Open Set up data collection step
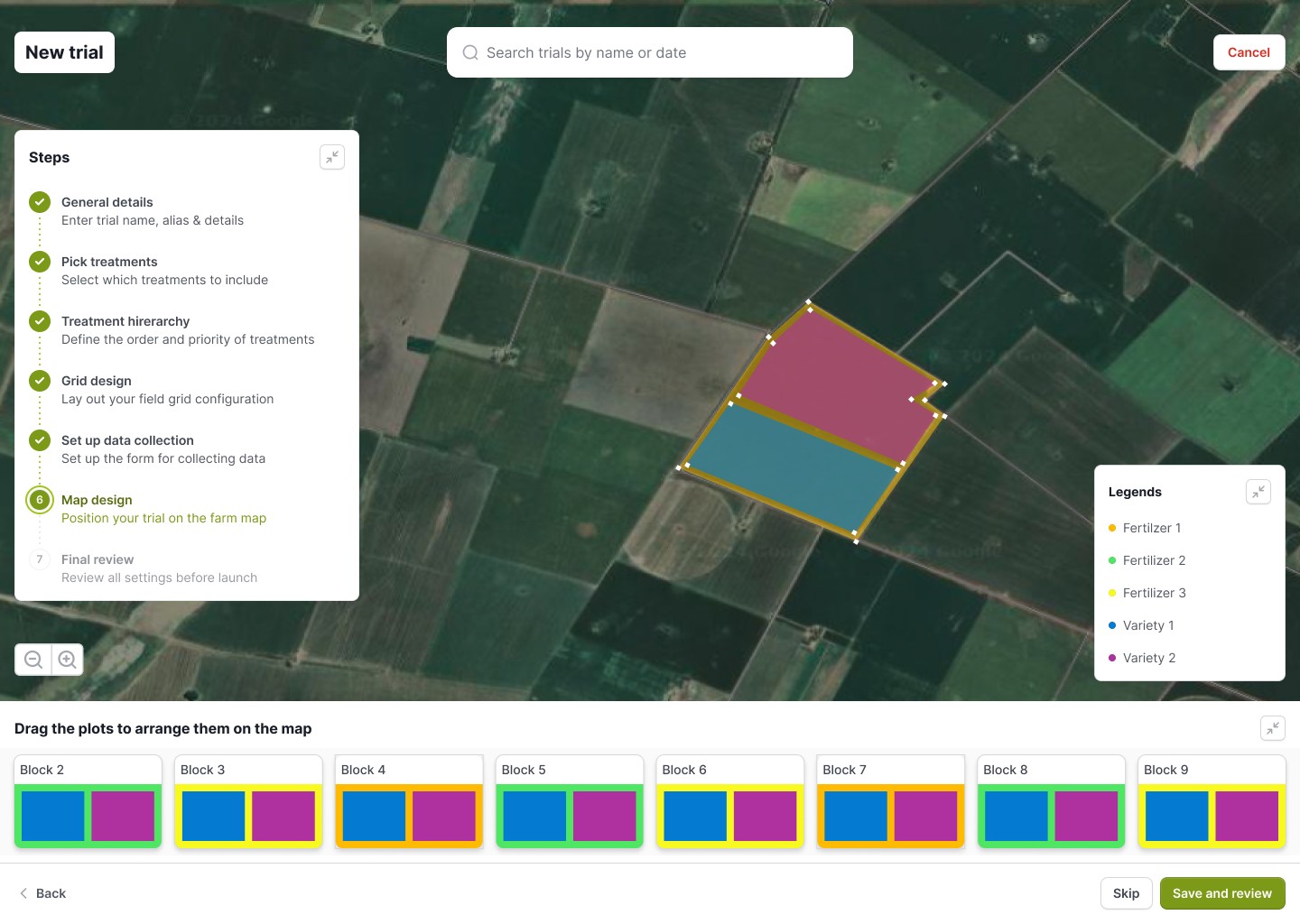 pyautogui.click(x=127, y=440)
